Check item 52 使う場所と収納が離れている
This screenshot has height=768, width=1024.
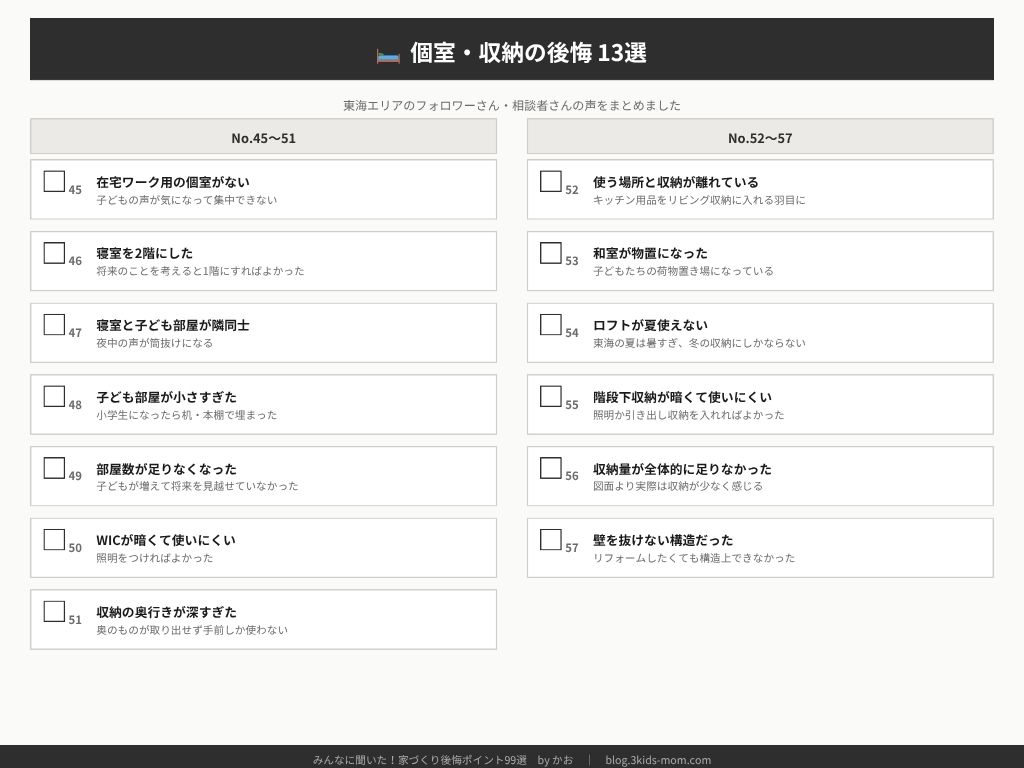(x=551, y=181)
